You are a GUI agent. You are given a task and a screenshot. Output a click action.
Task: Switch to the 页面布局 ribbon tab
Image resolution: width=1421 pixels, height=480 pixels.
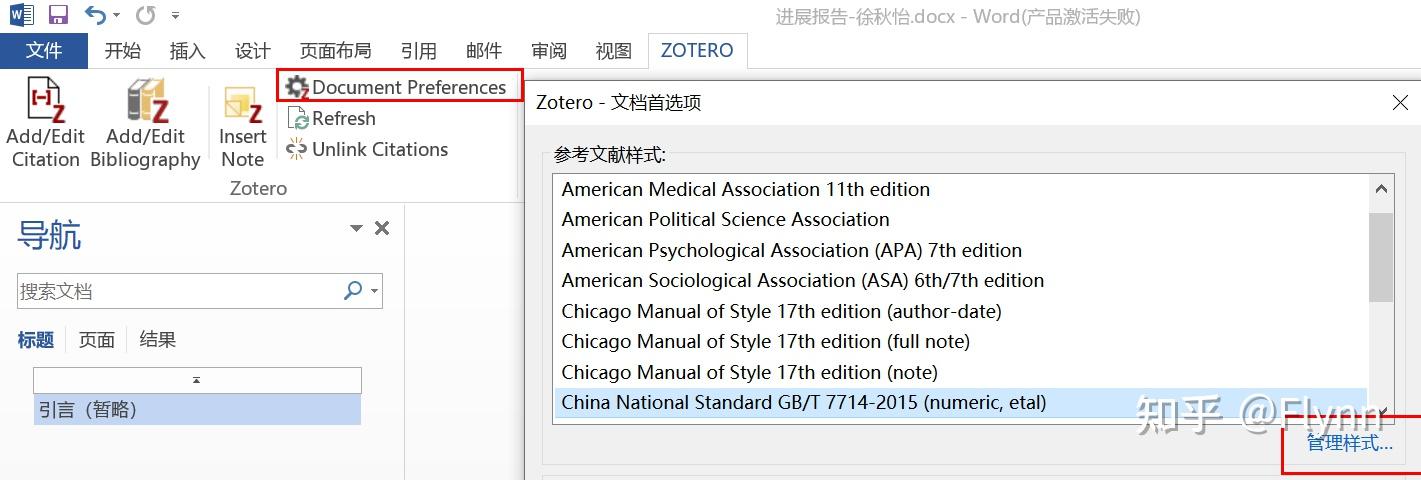tap(335, 51)
